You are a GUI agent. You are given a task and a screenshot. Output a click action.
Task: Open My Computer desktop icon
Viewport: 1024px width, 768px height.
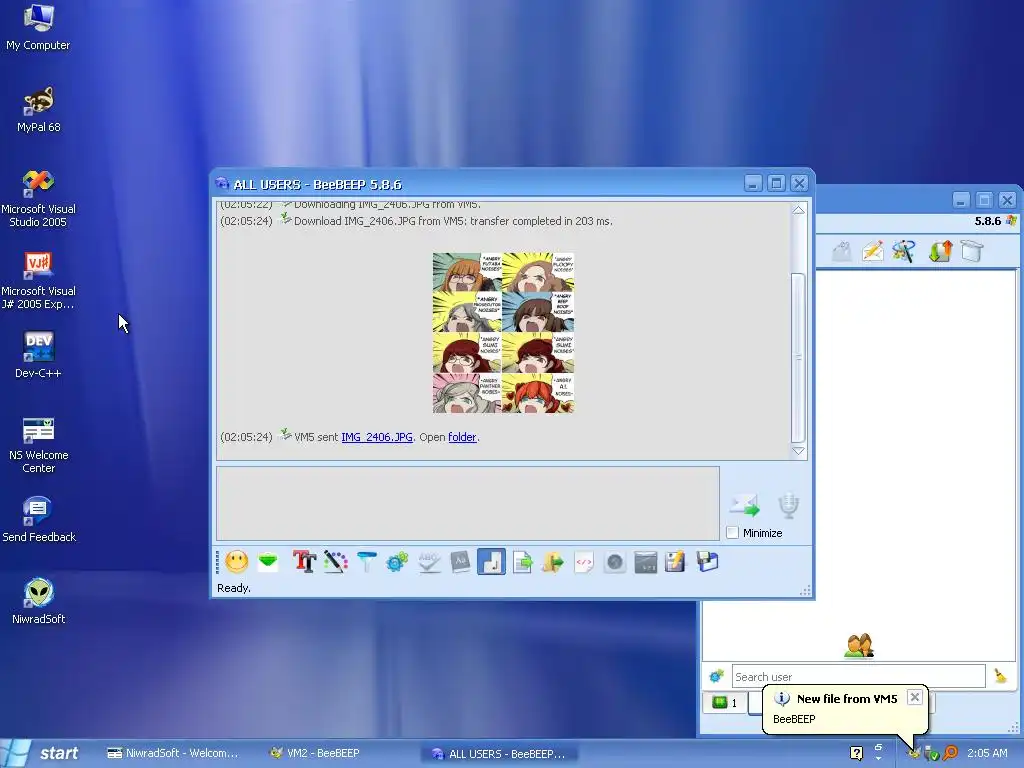(x=38, y=27)
